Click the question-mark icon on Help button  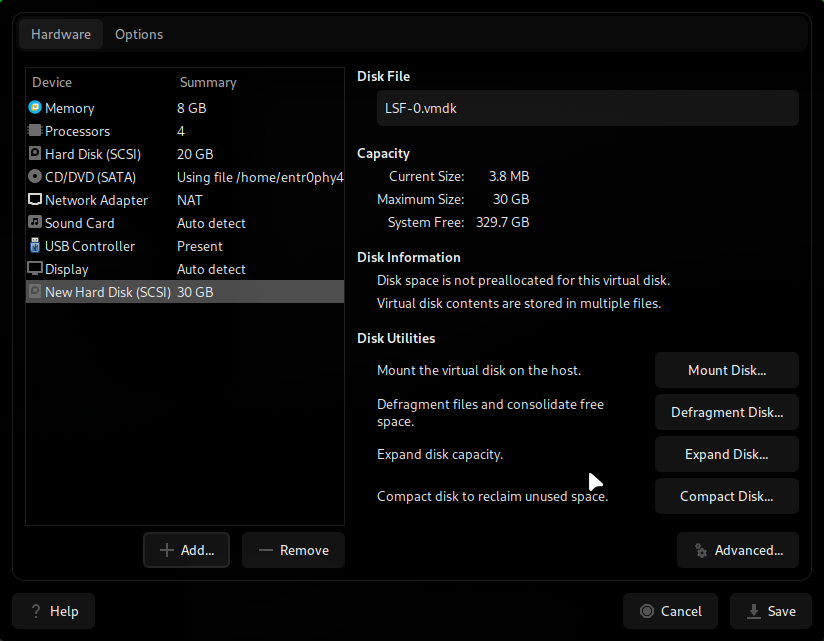point(33,611)
